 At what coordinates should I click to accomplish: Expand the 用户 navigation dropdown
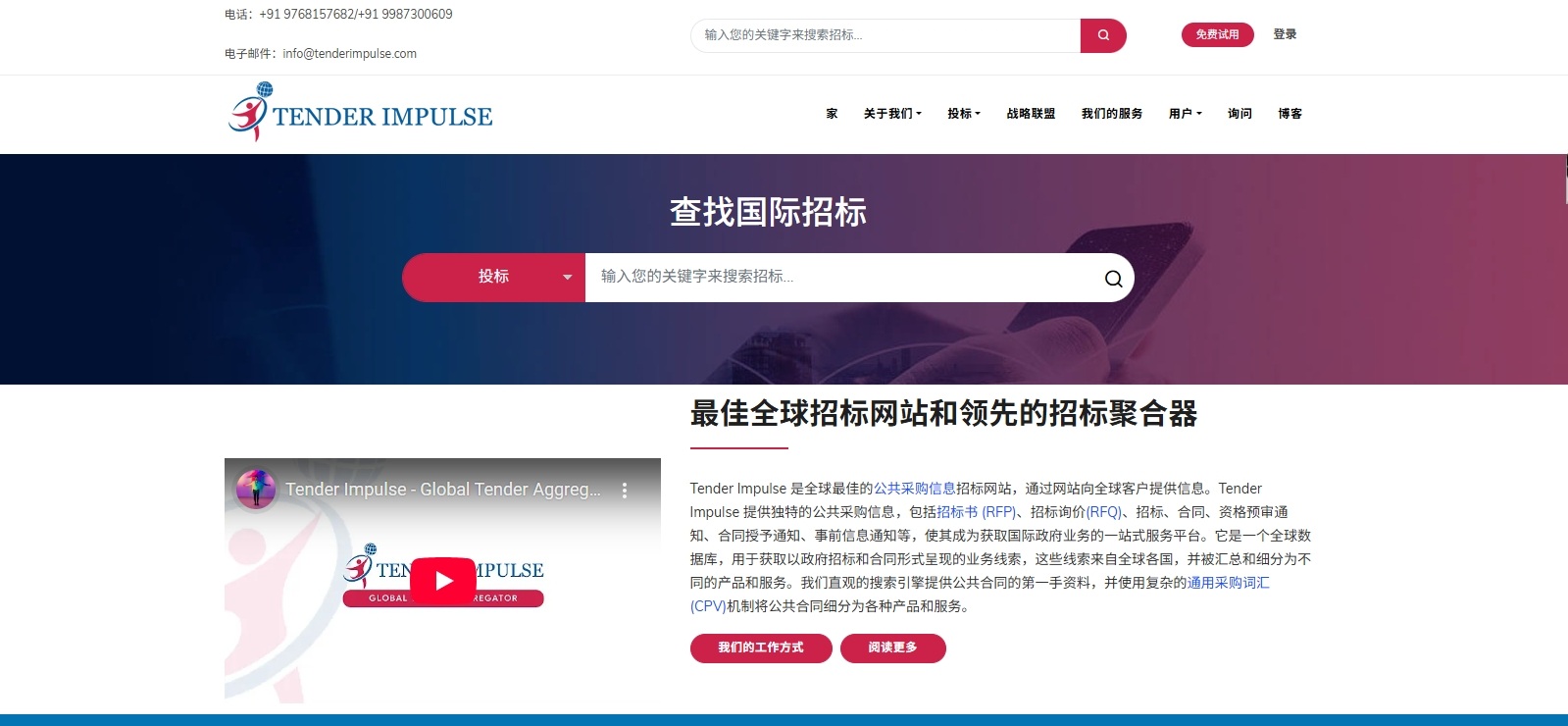click(x=1185, y=114)
